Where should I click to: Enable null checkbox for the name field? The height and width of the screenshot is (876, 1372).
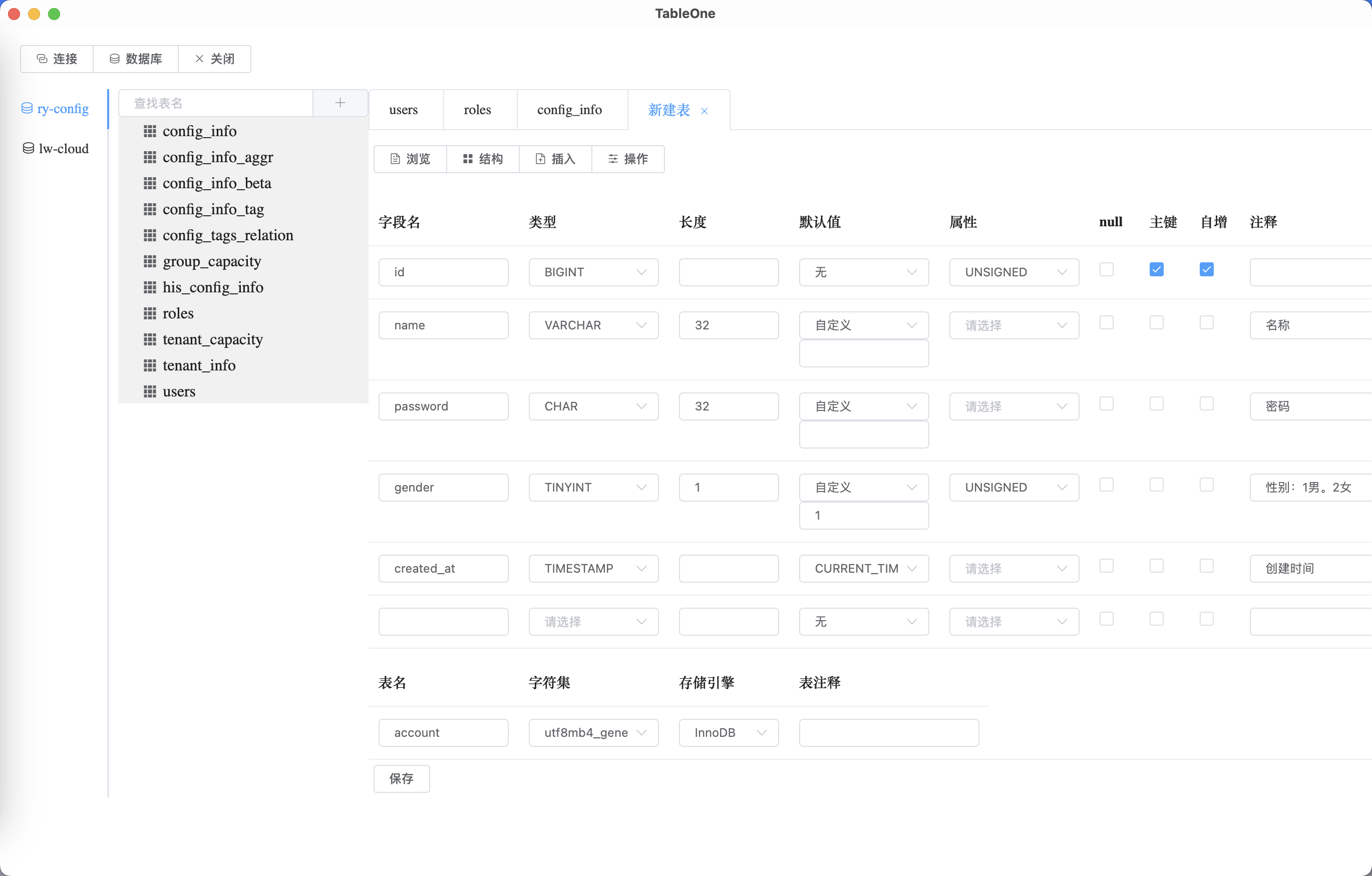point(1106,323)
